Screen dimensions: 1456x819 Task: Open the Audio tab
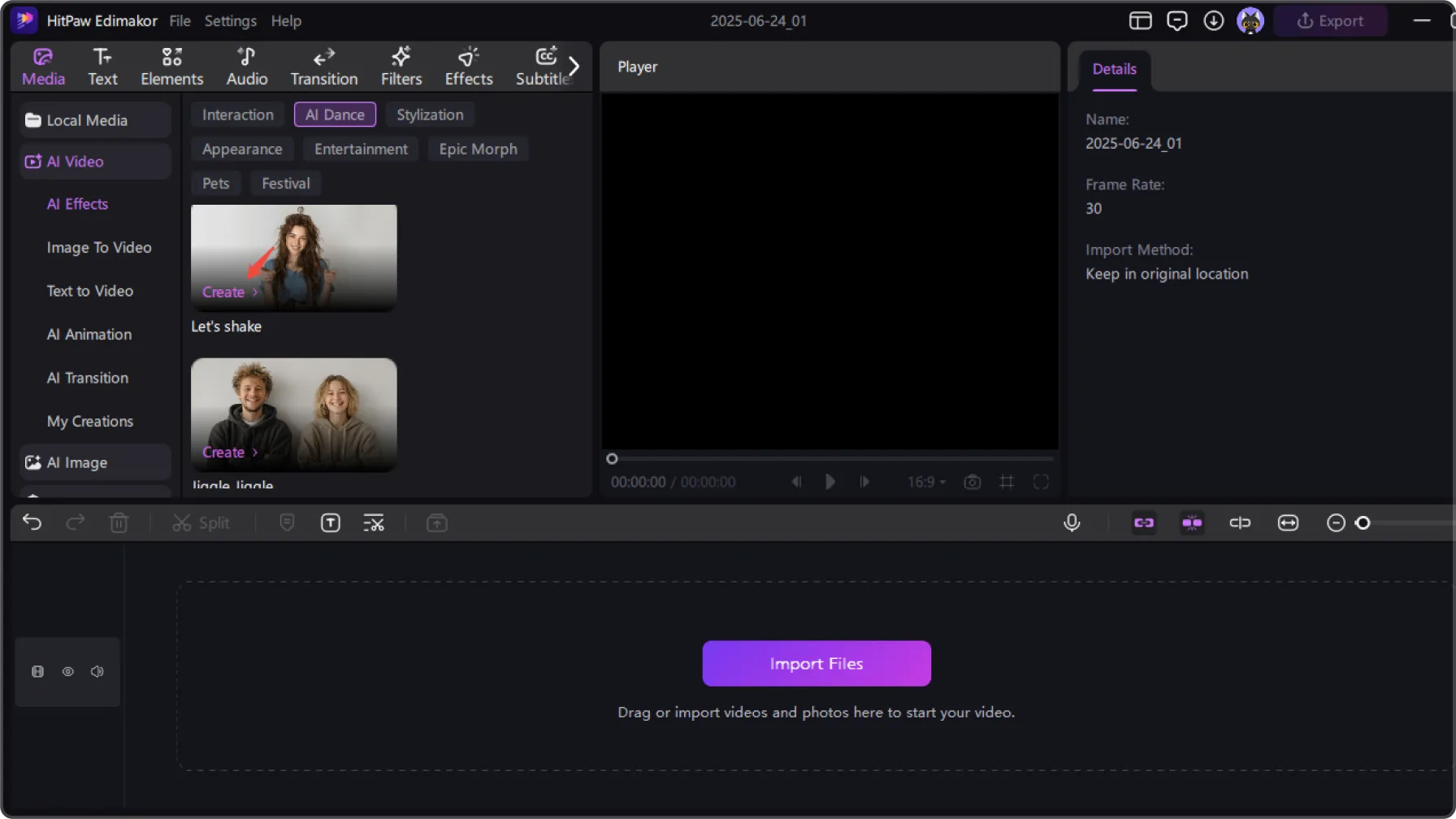(247, 67)
